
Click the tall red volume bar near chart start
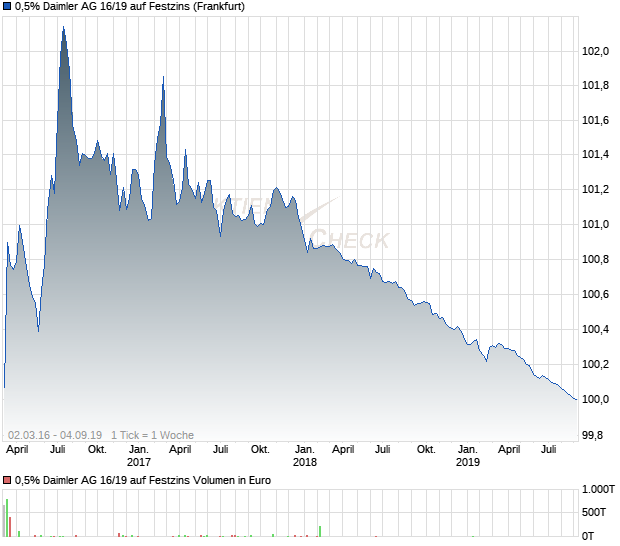(x=10, y=527)
